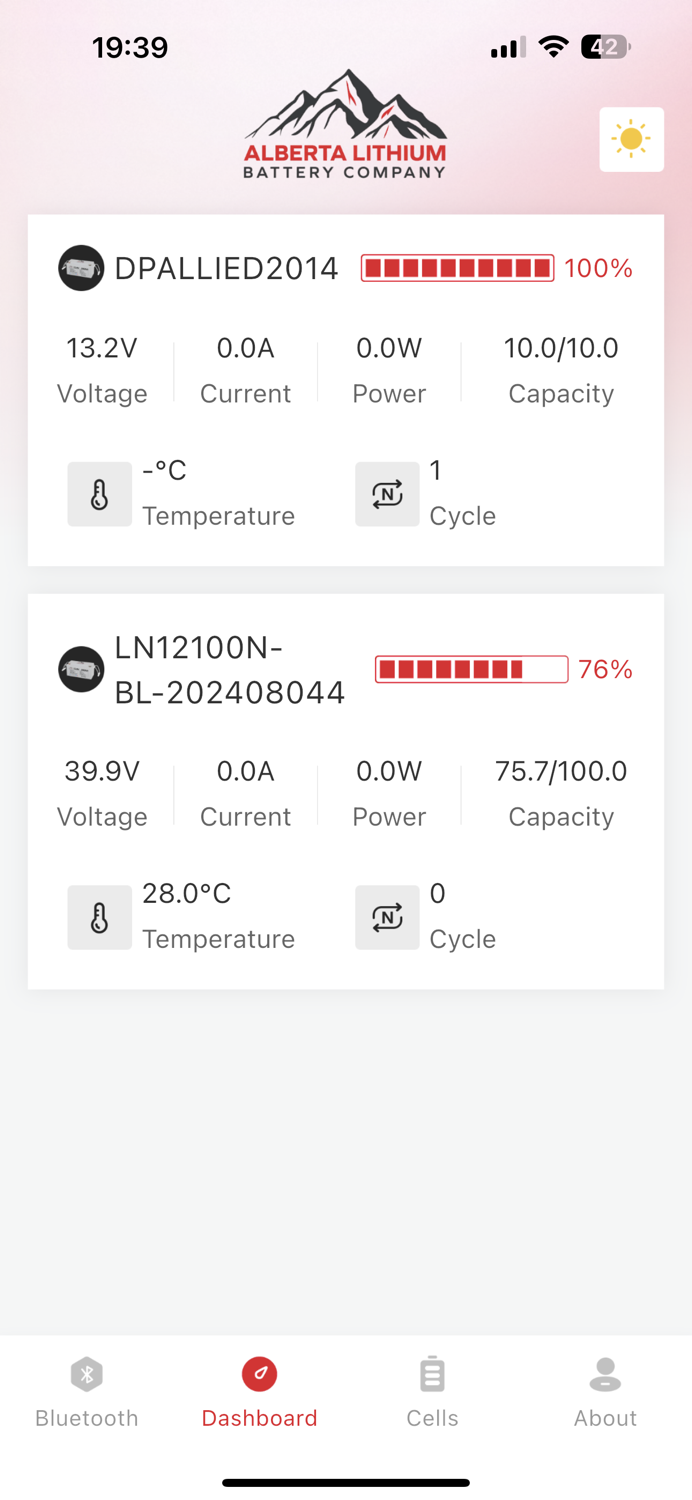
Task: Tap the battery avatar for LN12100N-BL-202408044
Action: coord(81,668)
